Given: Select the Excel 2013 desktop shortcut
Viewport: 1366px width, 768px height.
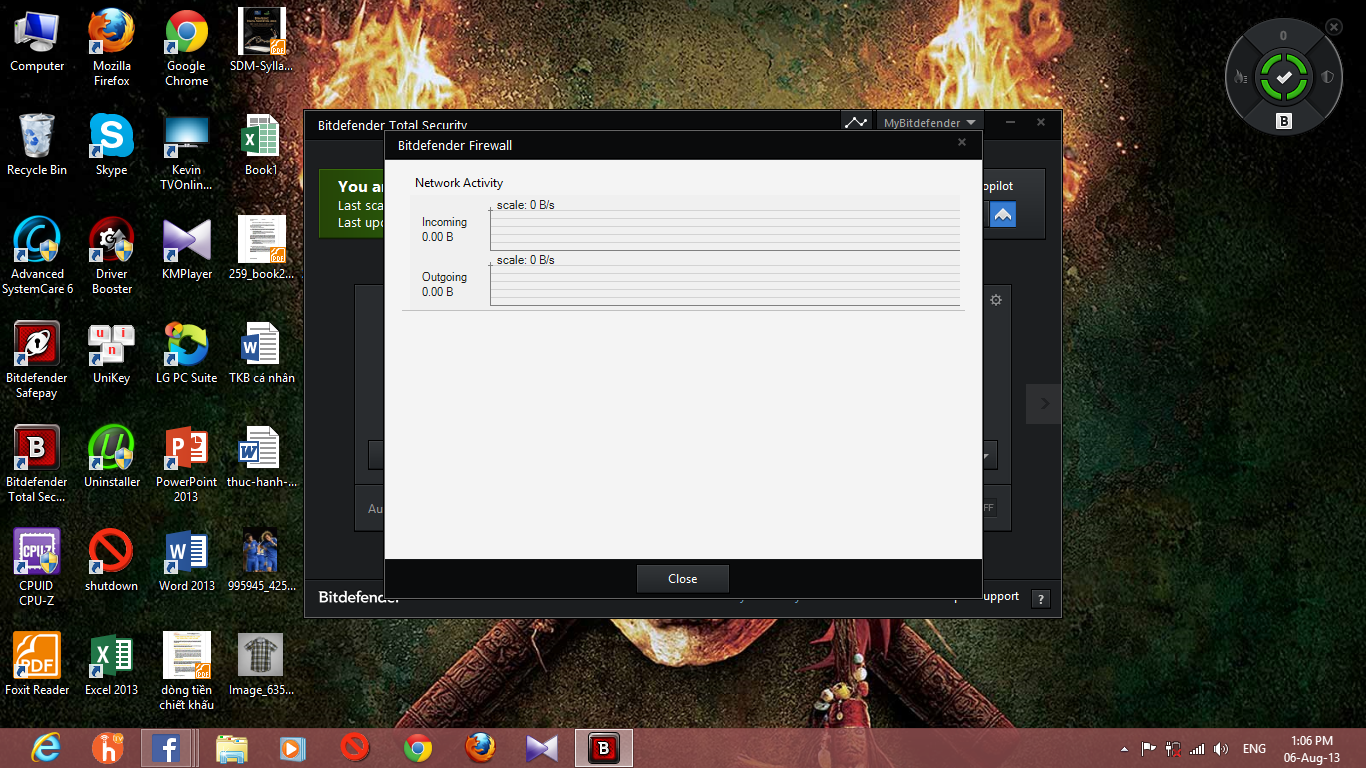Looking at the screenshot, I should [112, 665].
